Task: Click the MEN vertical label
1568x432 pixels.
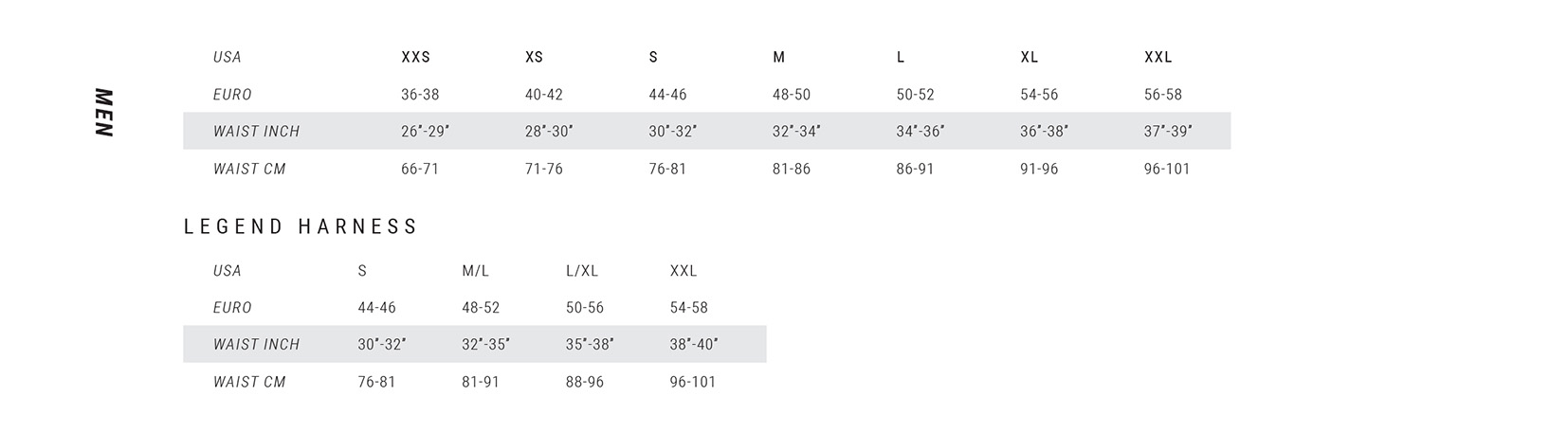Action: [103, 113]
